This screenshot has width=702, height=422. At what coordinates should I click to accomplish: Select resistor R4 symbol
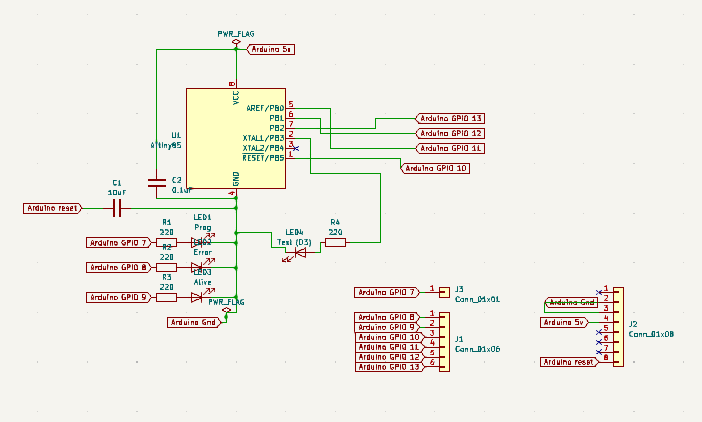[x=335, y=243]
